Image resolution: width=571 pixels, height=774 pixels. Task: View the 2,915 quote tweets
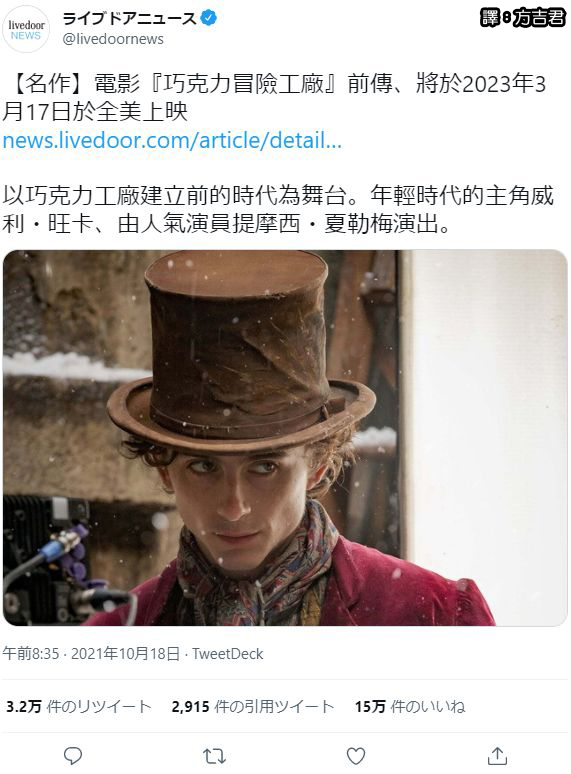coord(253,706)
